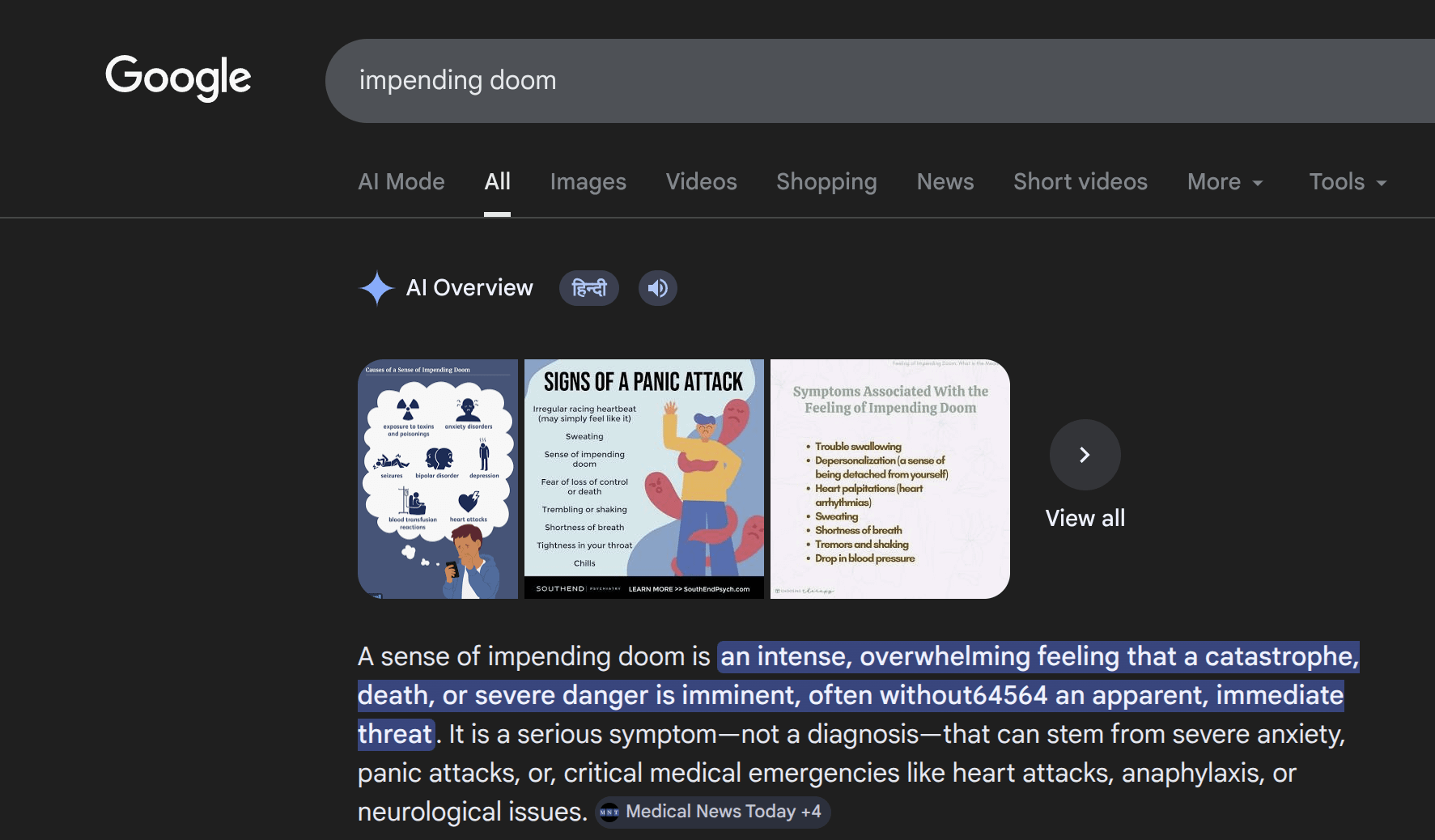This screenshot has width=1435, height=840.
Task: Open the Symptoms Associated With Impending Doom image
Action: pyautogui.click(x=889, y=479)
